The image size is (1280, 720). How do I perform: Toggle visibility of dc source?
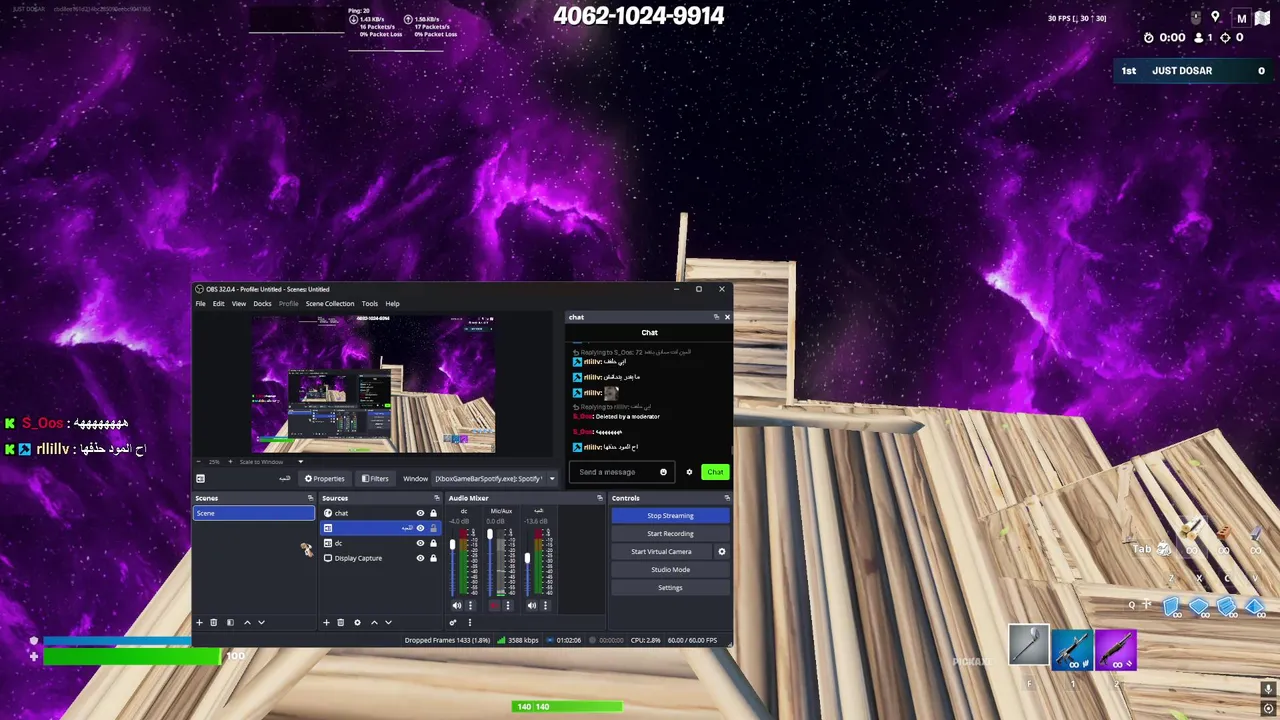click(x=420, y=543)
